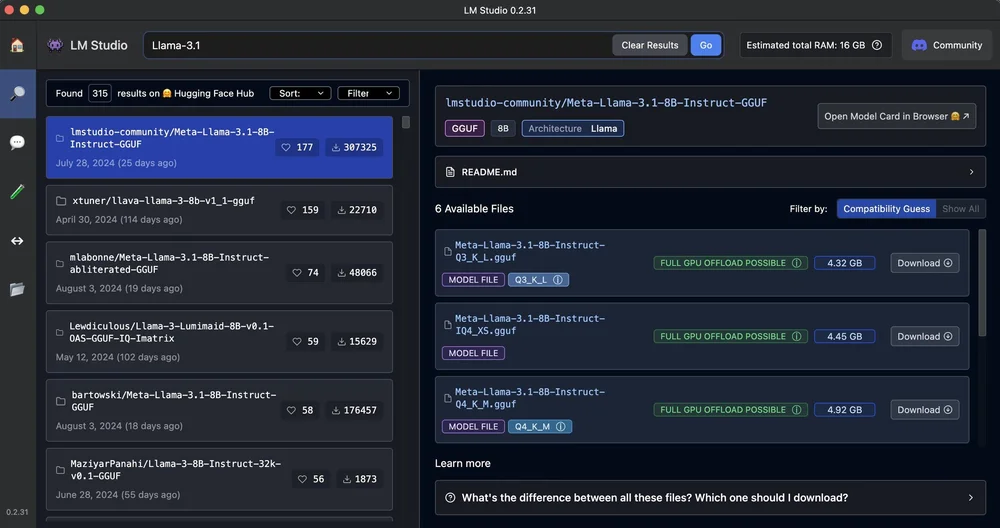Click the README.md document icon
This screenshot has width=1000, height=528.
450,172
